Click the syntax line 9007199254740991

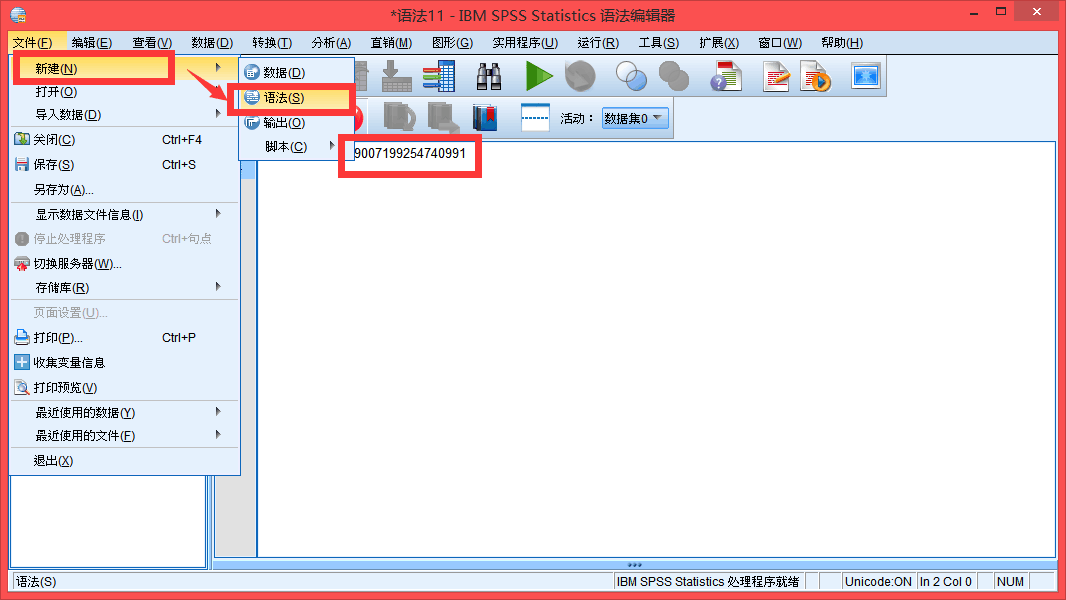click(410, 154)
